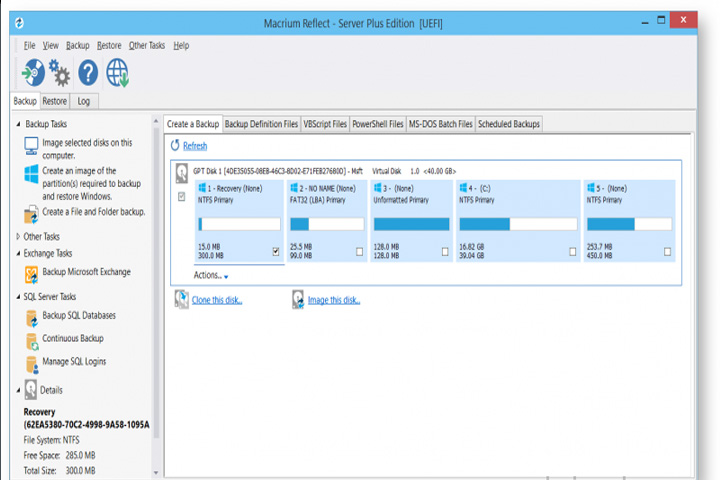
Task: Check the NO NAME FAT32 partition checkbox
Action: (x=360, y=251)
